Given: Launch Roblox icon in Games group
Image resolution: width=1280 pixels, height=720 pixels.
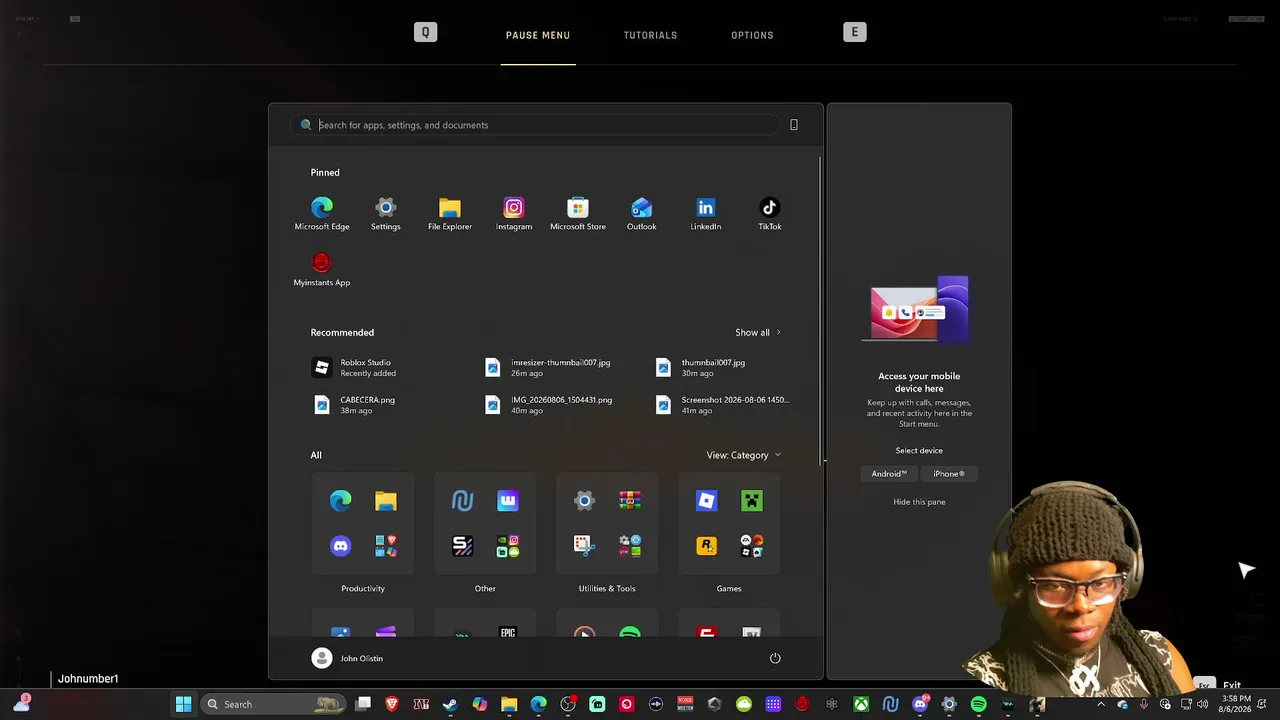Looking at the screenshot, I should pyautogui.click(x=707, y=500).
